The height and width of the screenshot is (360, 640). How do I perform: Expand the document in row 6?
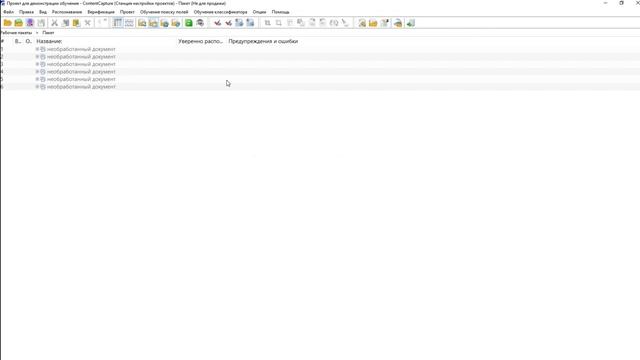pyautogui.click(x=38, y=87)
